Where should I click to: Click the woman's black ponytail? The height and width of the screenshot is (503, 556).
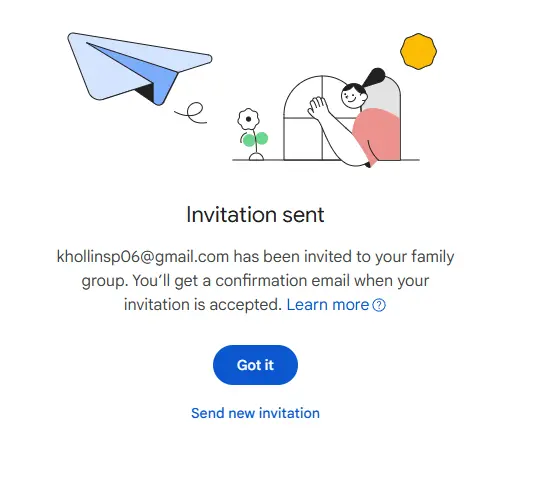coord(372,78)
